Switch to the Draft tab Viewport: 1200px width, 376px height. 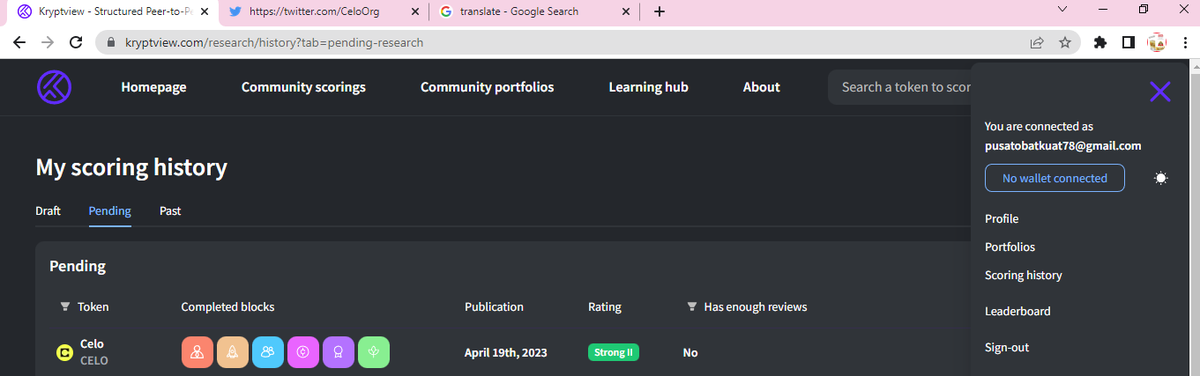(48, 211)
